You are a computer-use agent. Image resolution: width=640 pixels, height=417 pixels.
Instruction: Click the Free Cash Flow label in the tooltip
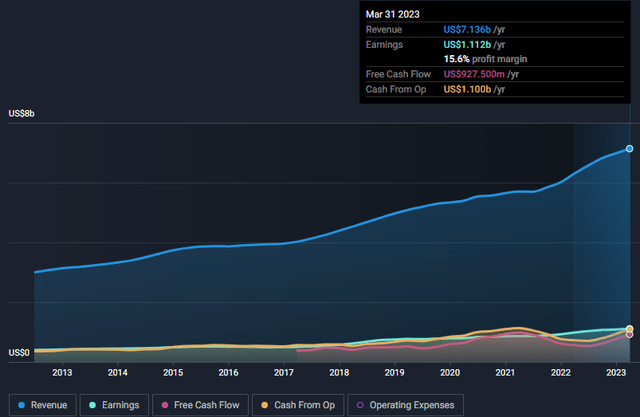(398, 74)
